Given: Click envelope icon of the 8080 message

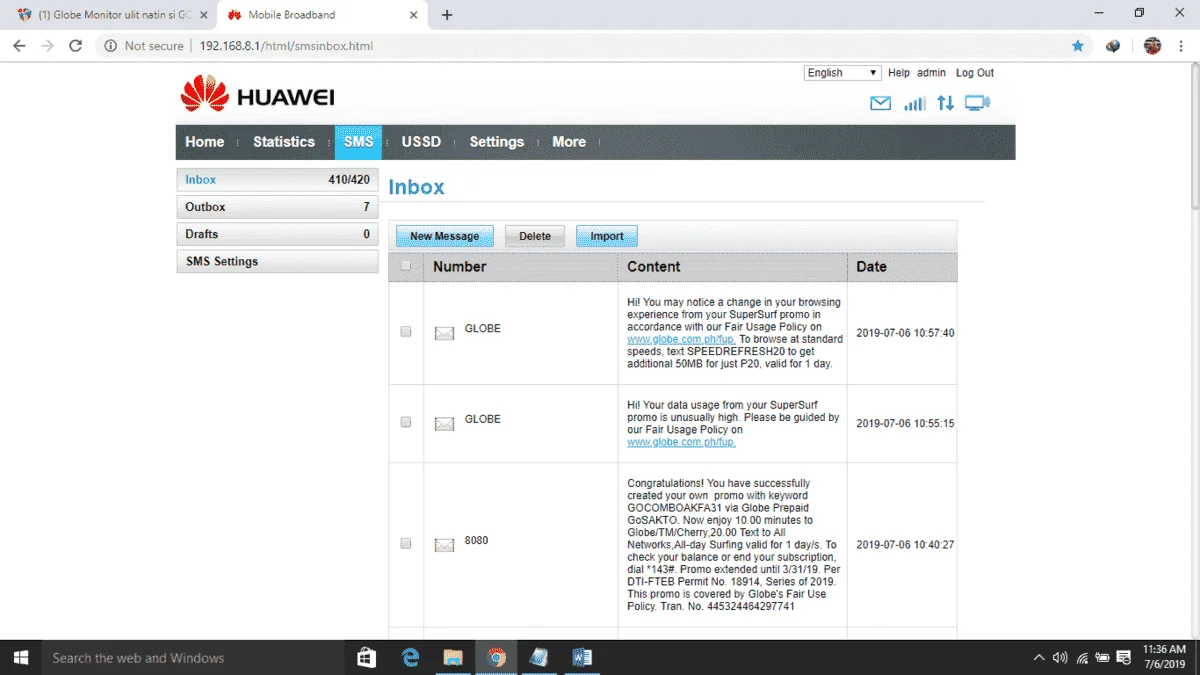Looking at the screenshot, I should 444,545.
